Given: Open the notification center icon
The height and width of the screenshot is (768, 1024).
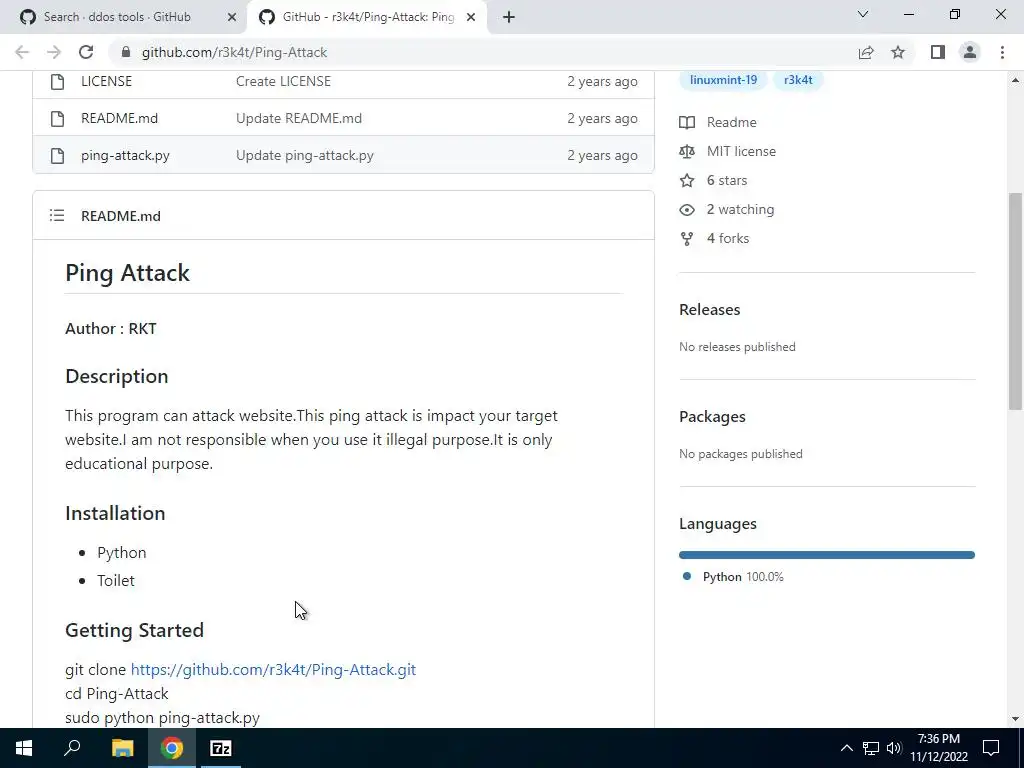Looking at the screenshot, I should [991, 748].
